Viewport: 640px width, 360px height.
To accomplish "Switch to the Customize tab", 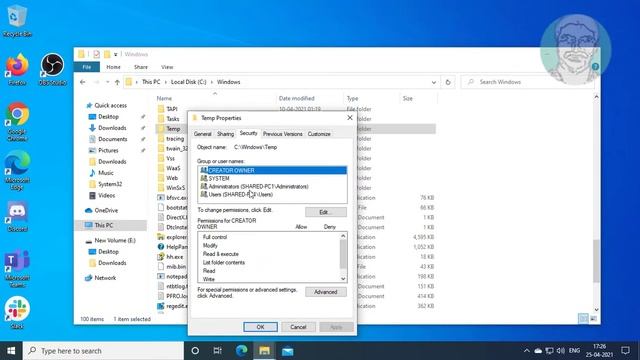I will 319,134.
